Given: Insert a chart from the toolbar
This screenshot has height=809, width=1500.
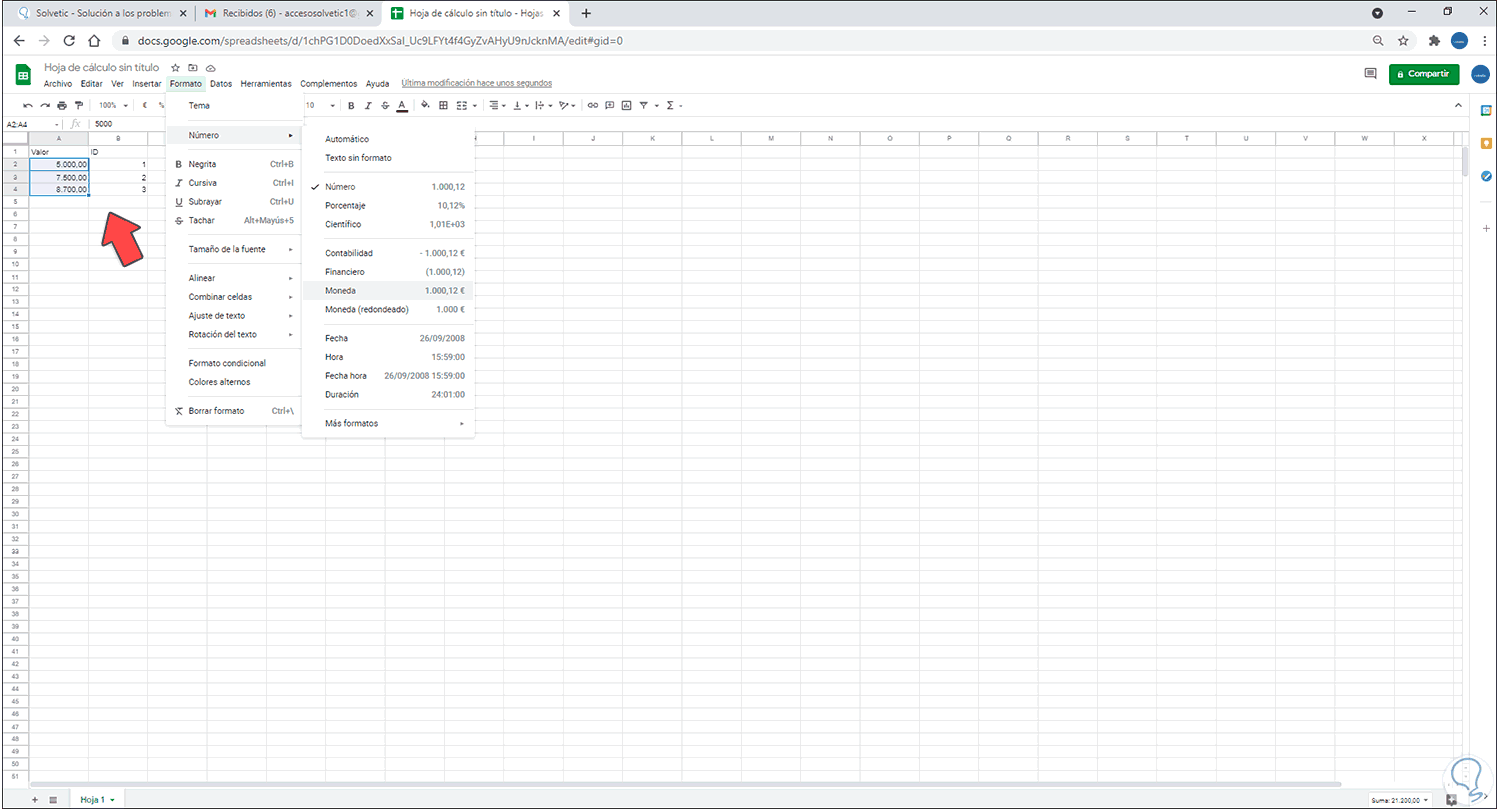Looking at the screenshot, I should click(627, 104).
